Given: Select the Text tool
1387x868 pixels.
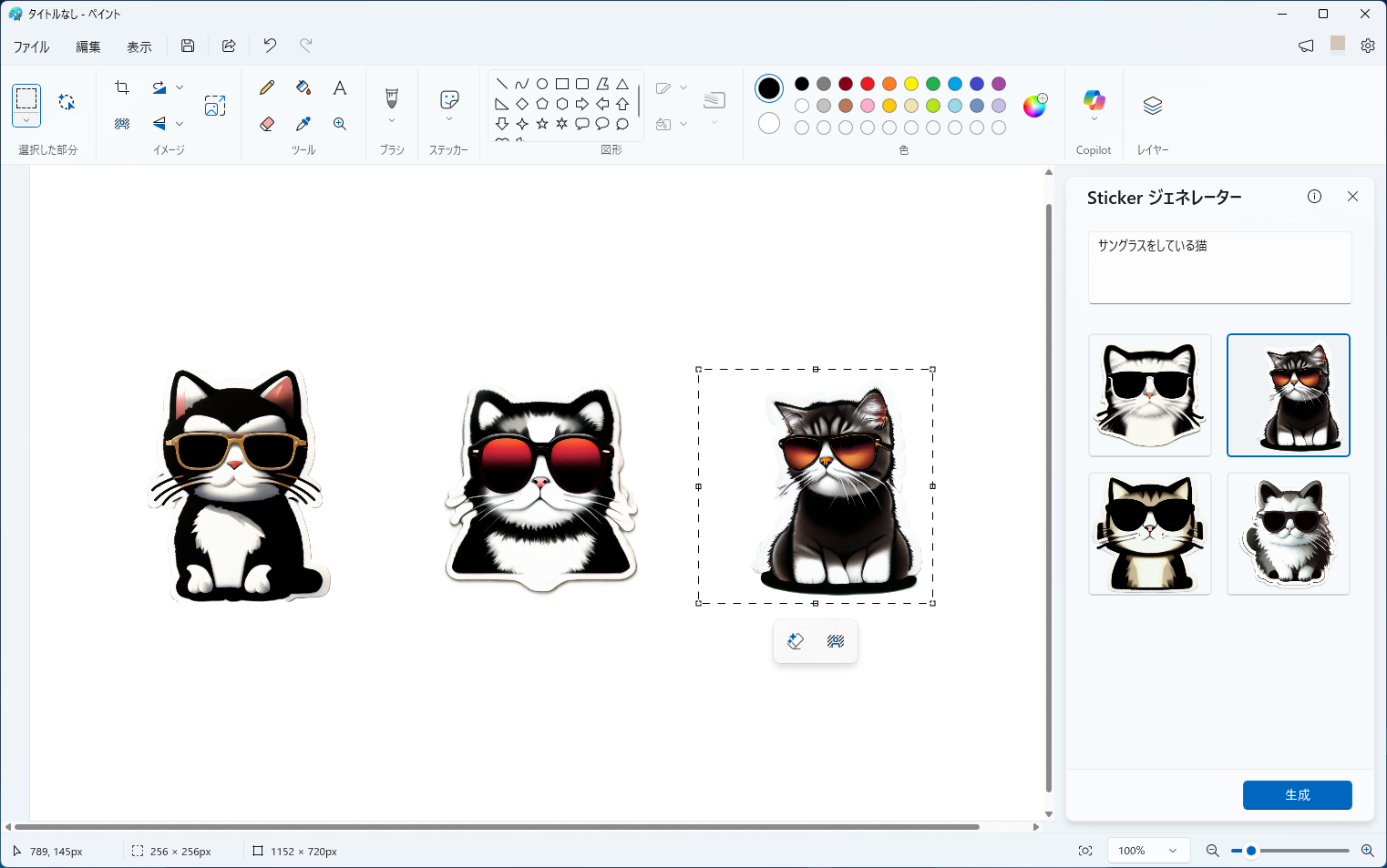Looking at the screenshot, I should coord(339,87).
